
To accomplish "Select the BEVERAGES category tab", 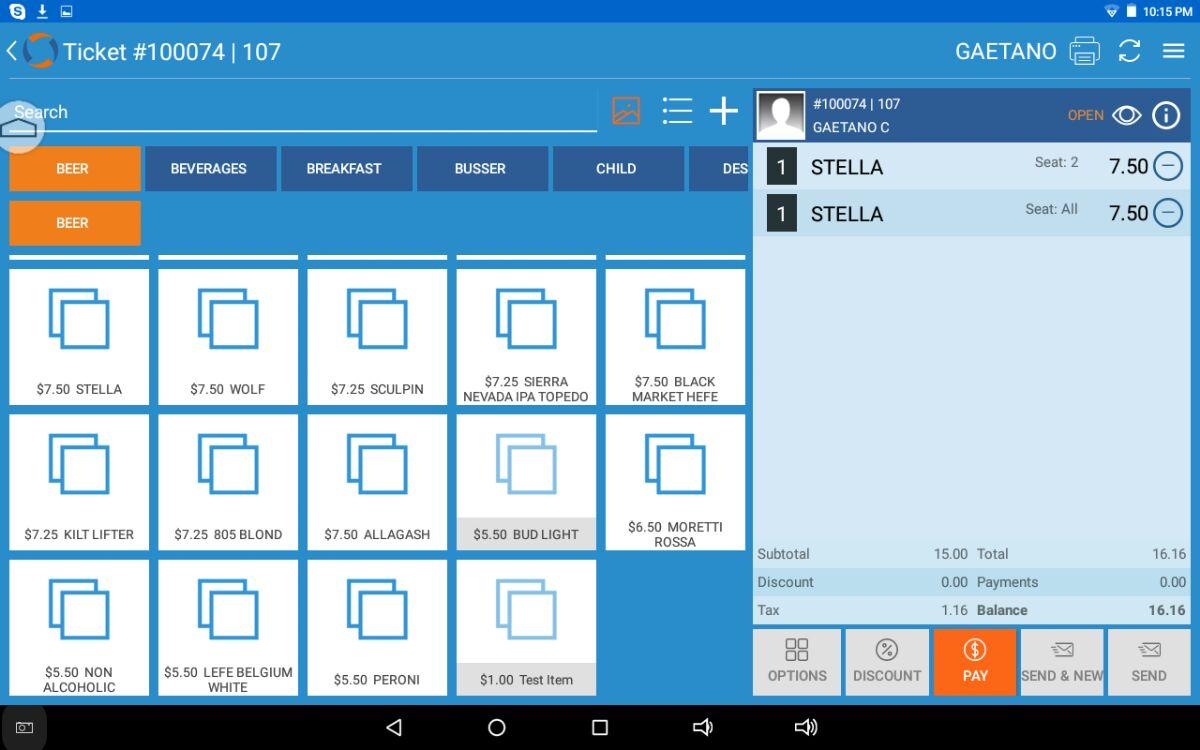I will 210,168.
